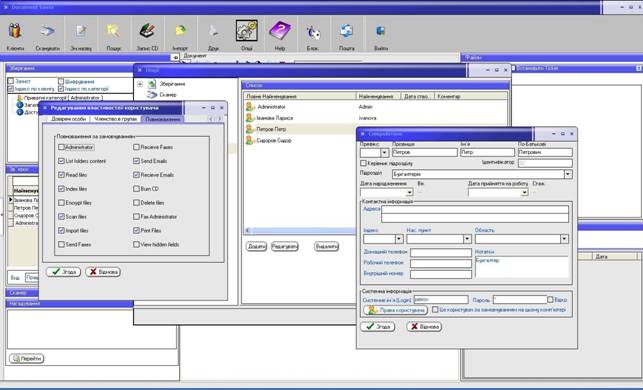Click the Додати button under employee list
The image size is (643, 390).
click(256, 246)
